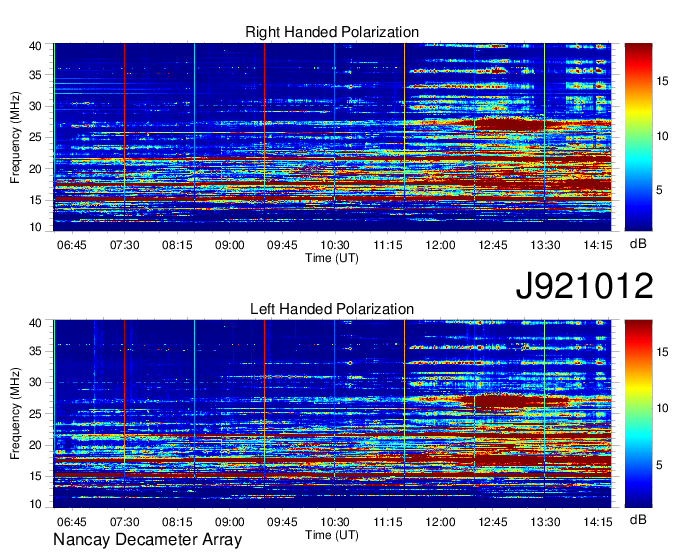Click the 40 MHz tick of Left Handed plot

pos(35,323)
